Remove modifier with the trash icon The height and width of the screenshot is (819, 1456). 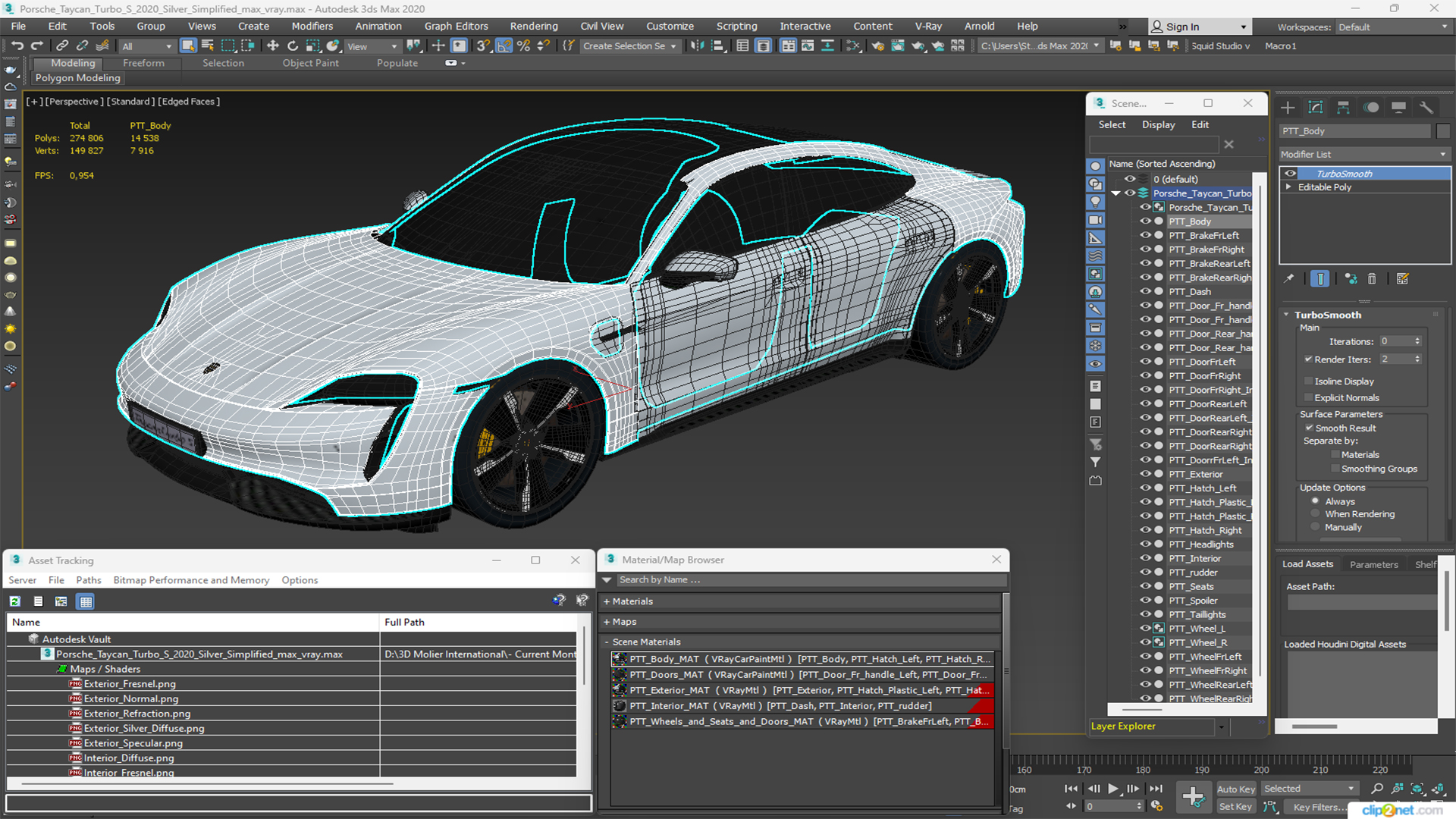1372,279
